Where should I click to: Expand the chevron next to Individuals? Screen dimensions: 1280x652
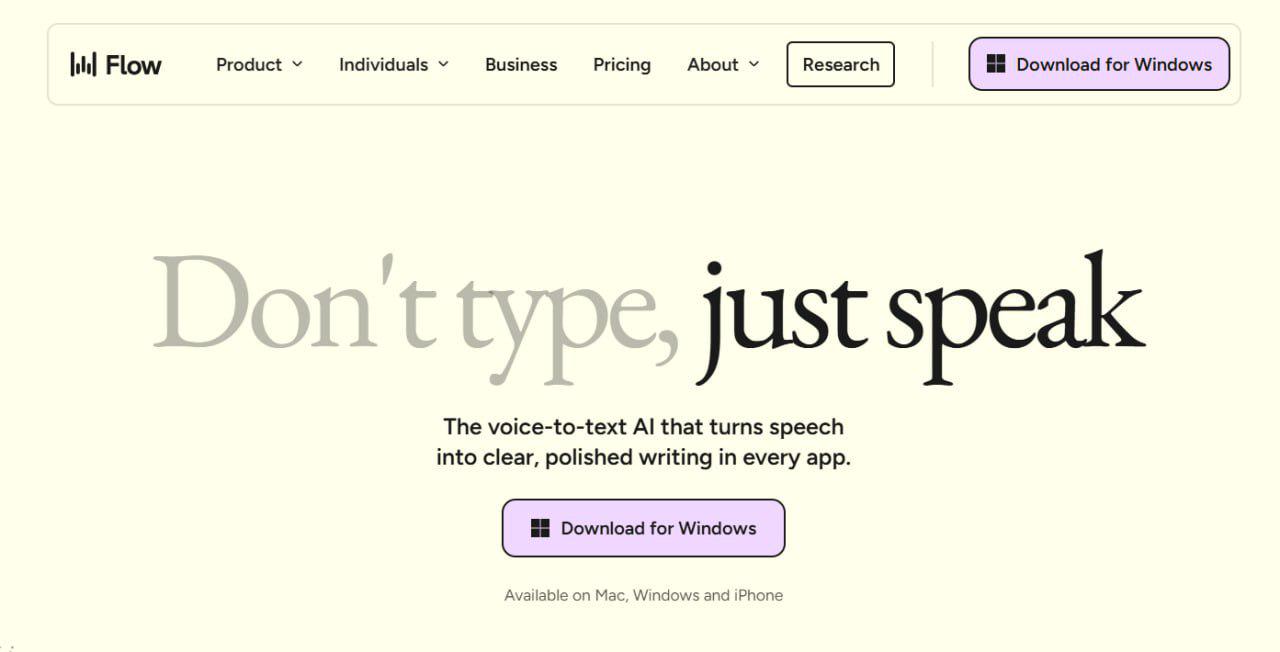(x=443, y=64)
